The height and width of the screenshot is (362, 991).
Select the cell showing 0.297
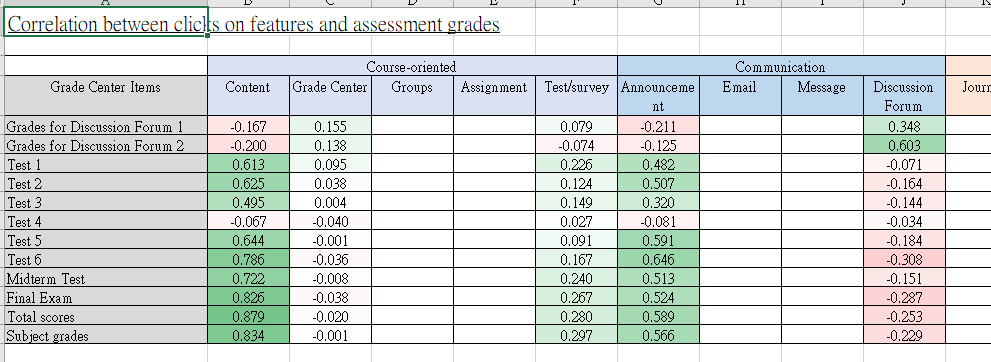coord(576,335)
